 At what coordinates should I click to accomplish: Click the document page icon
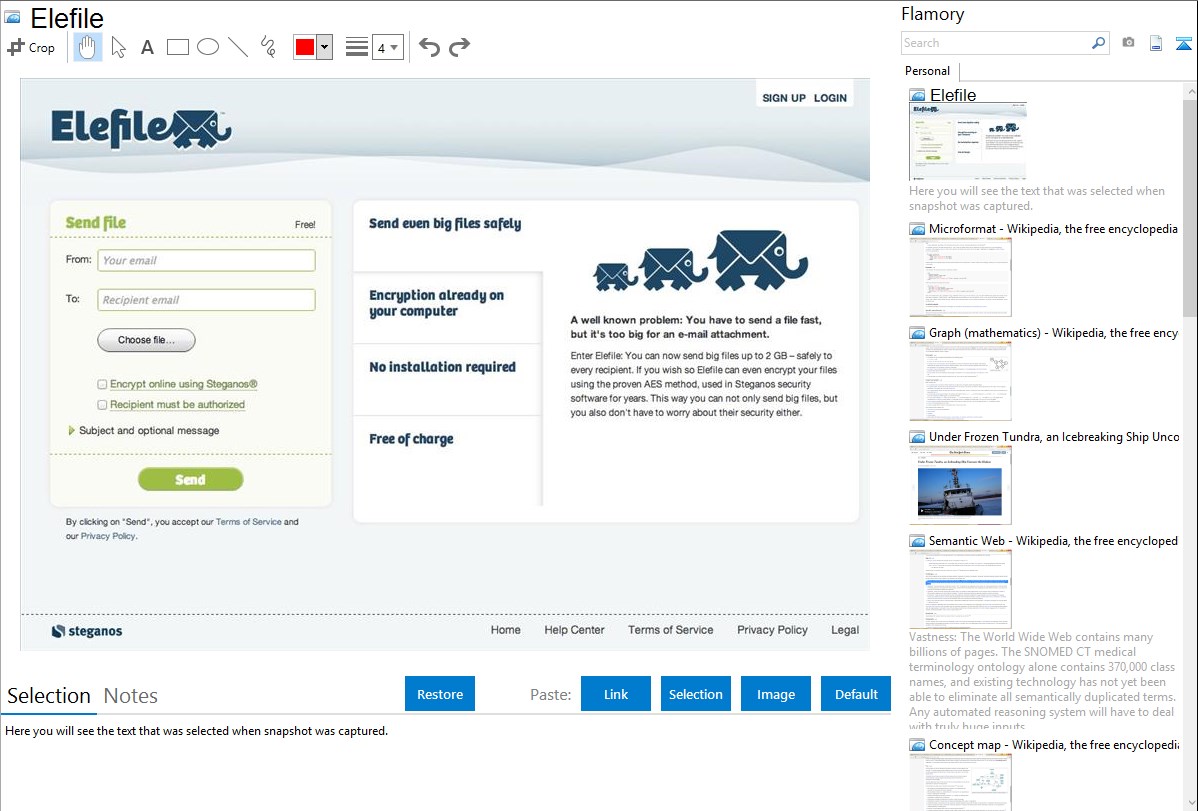click(1156, 43)
